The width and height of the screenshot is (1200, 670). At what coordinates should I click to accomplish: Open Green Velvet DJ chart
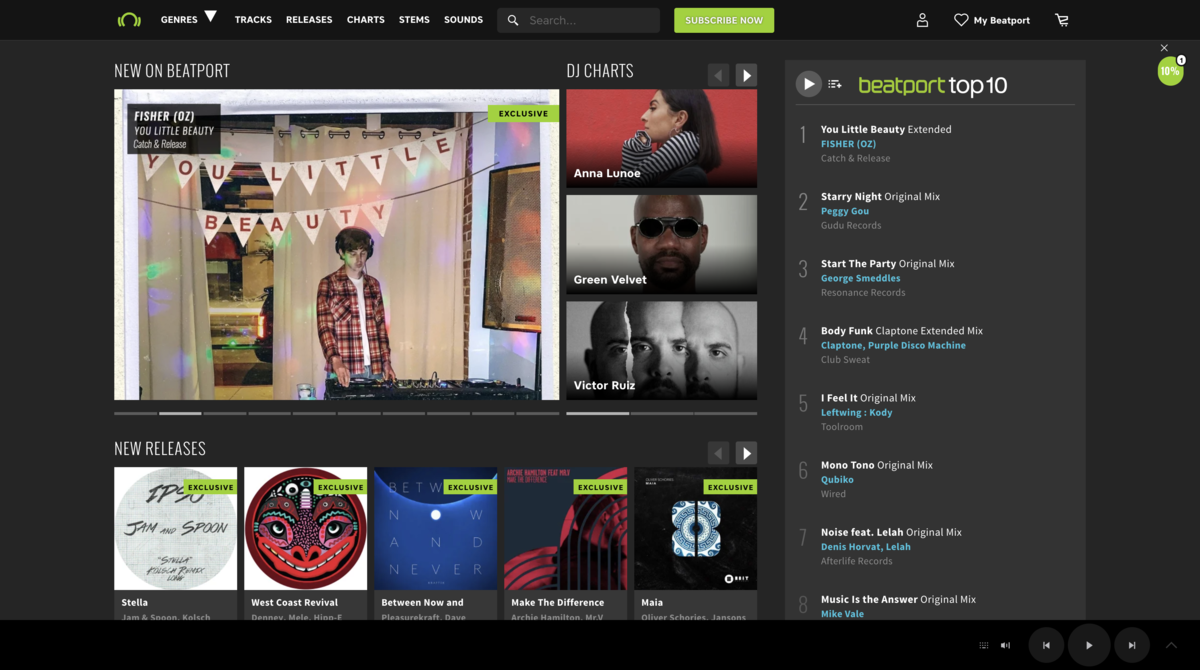pyautogui.click(x=661, y=244)
